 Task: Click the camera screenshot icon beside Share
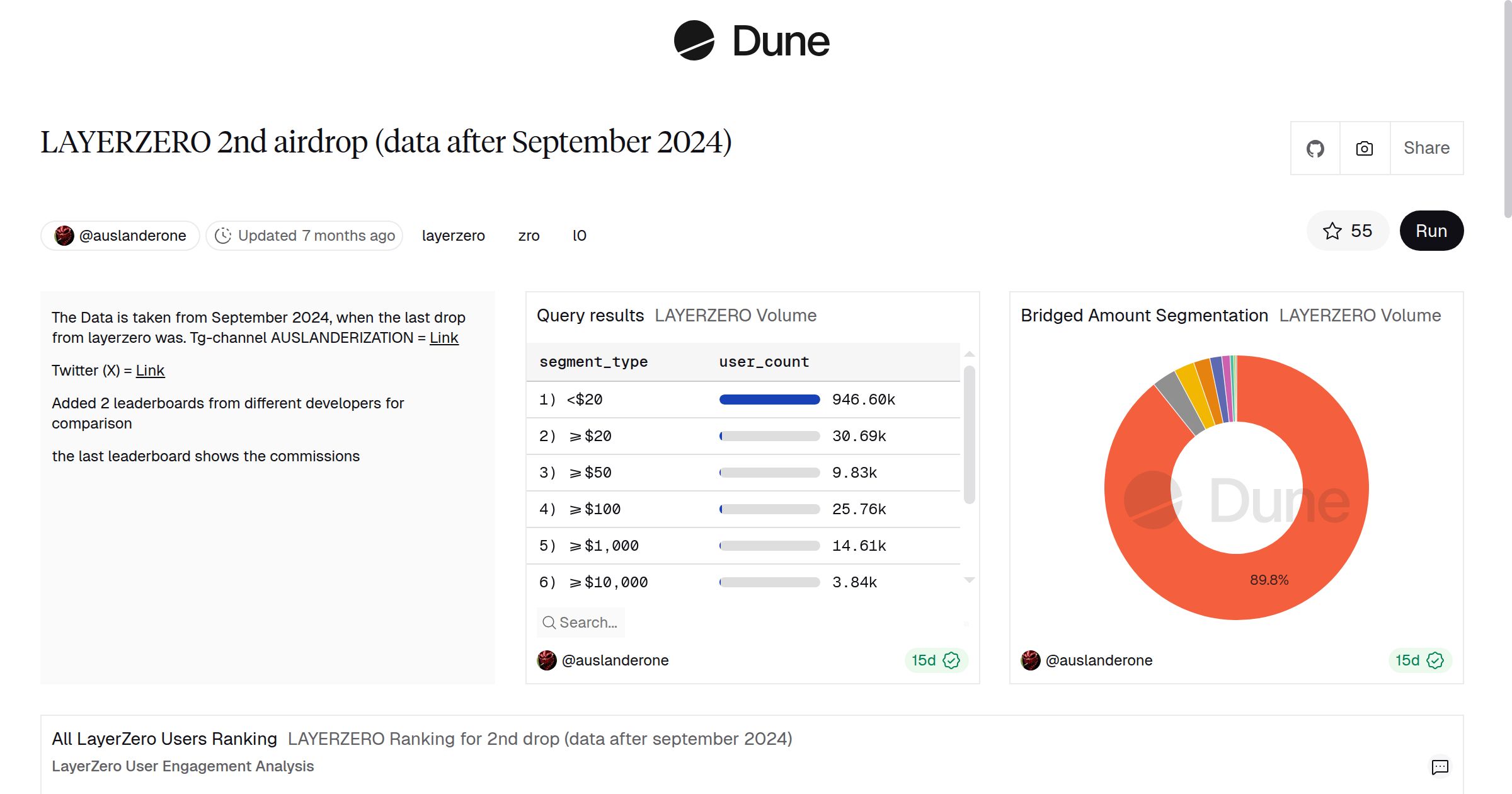(1363, 148)
